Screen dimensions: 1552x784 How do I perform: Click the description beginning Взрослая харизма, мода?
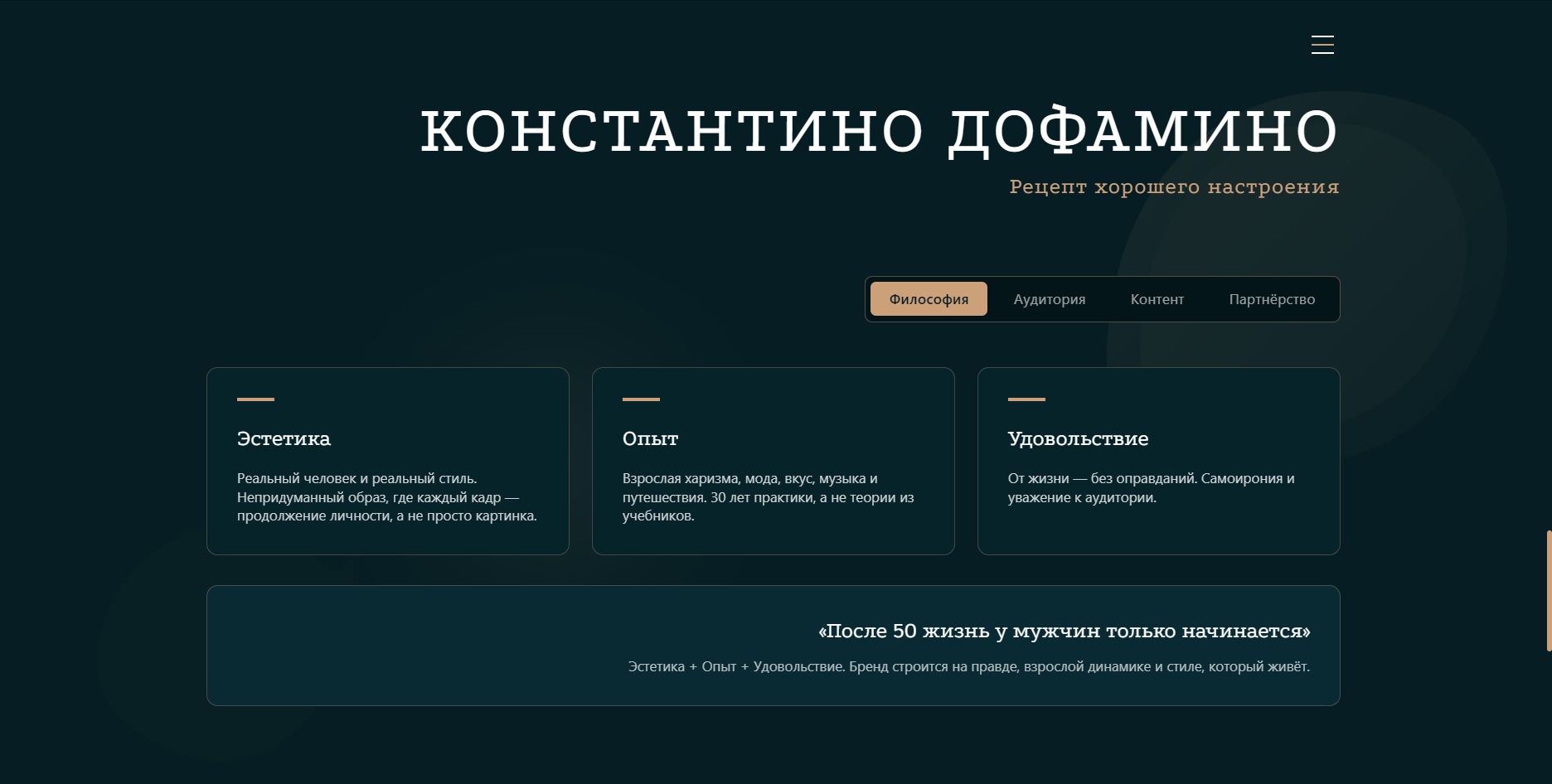769,497
